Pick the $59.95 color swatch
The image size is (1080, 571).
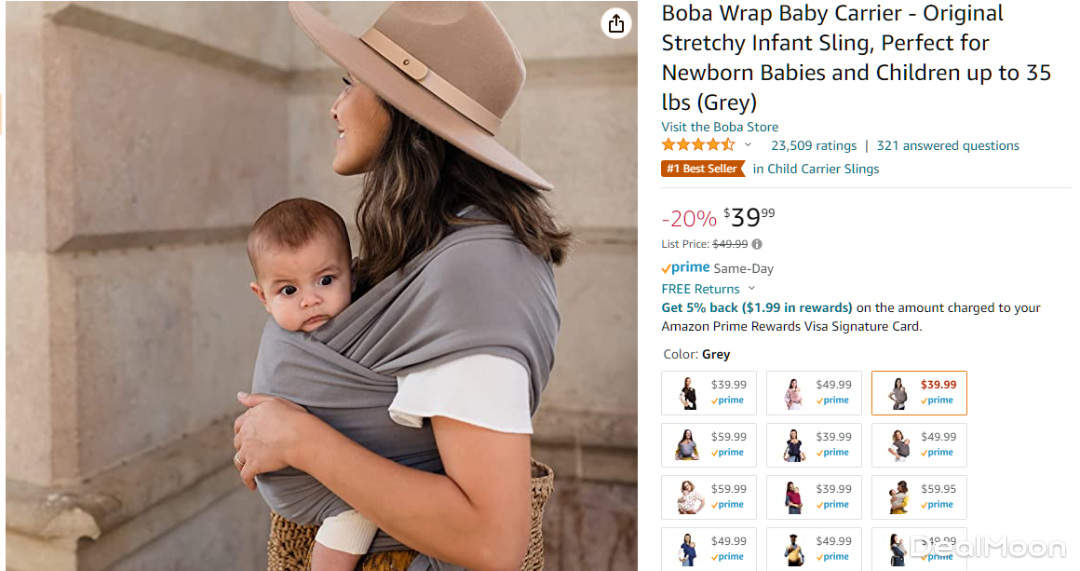919,497
